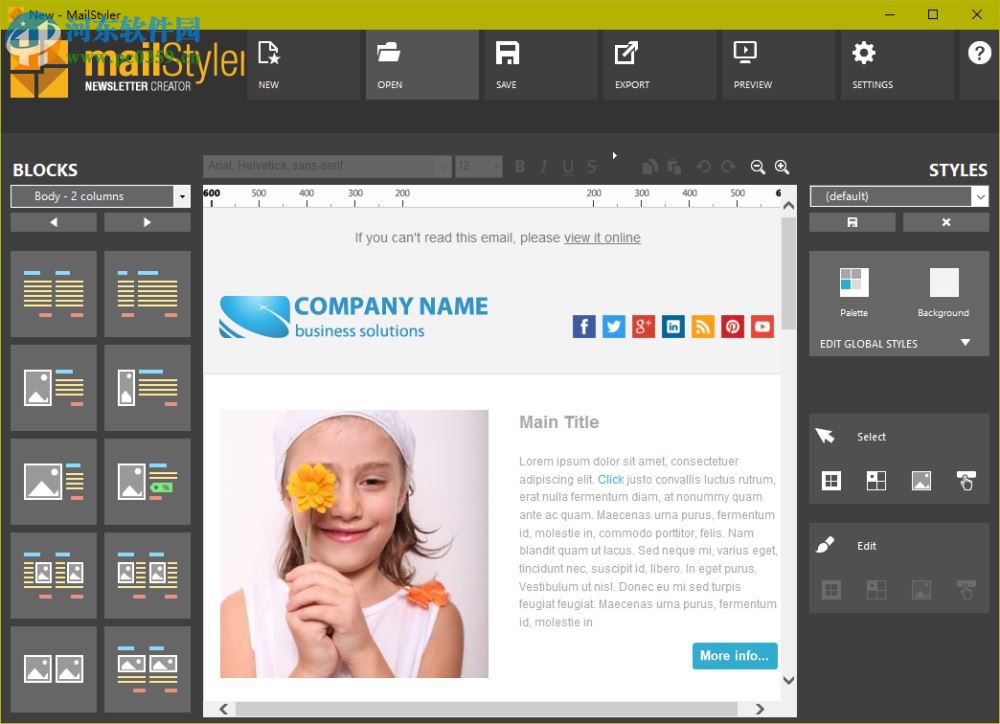1000x724 pixels.
Task: Open the Help question mark icon
Action: [977, 53]
